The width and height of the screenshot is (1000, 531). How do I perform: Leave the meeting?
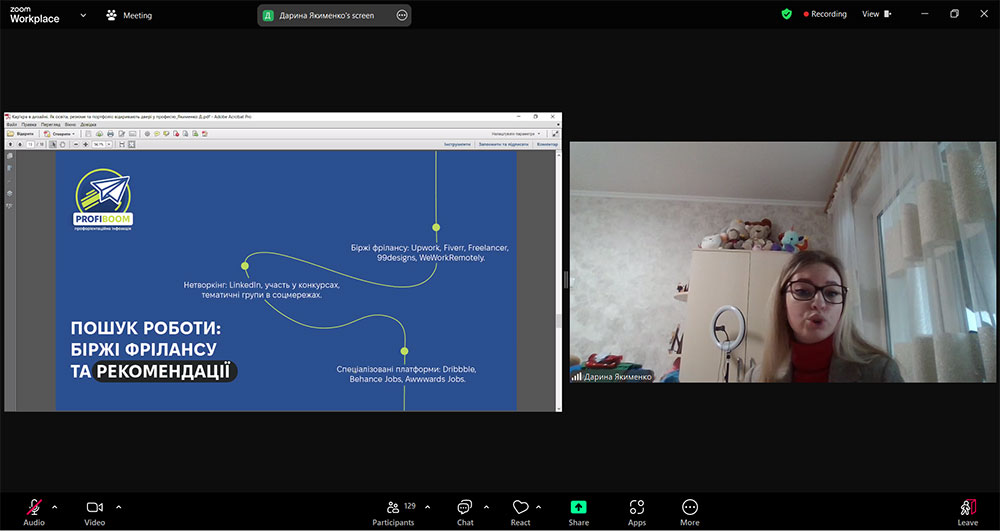tap(967, 513)
